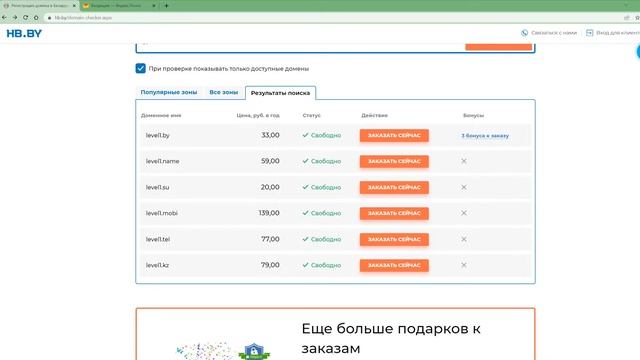Order level1.mobi with Заказать сейчас
Screen dimensions: 640x360
[394, 213]
